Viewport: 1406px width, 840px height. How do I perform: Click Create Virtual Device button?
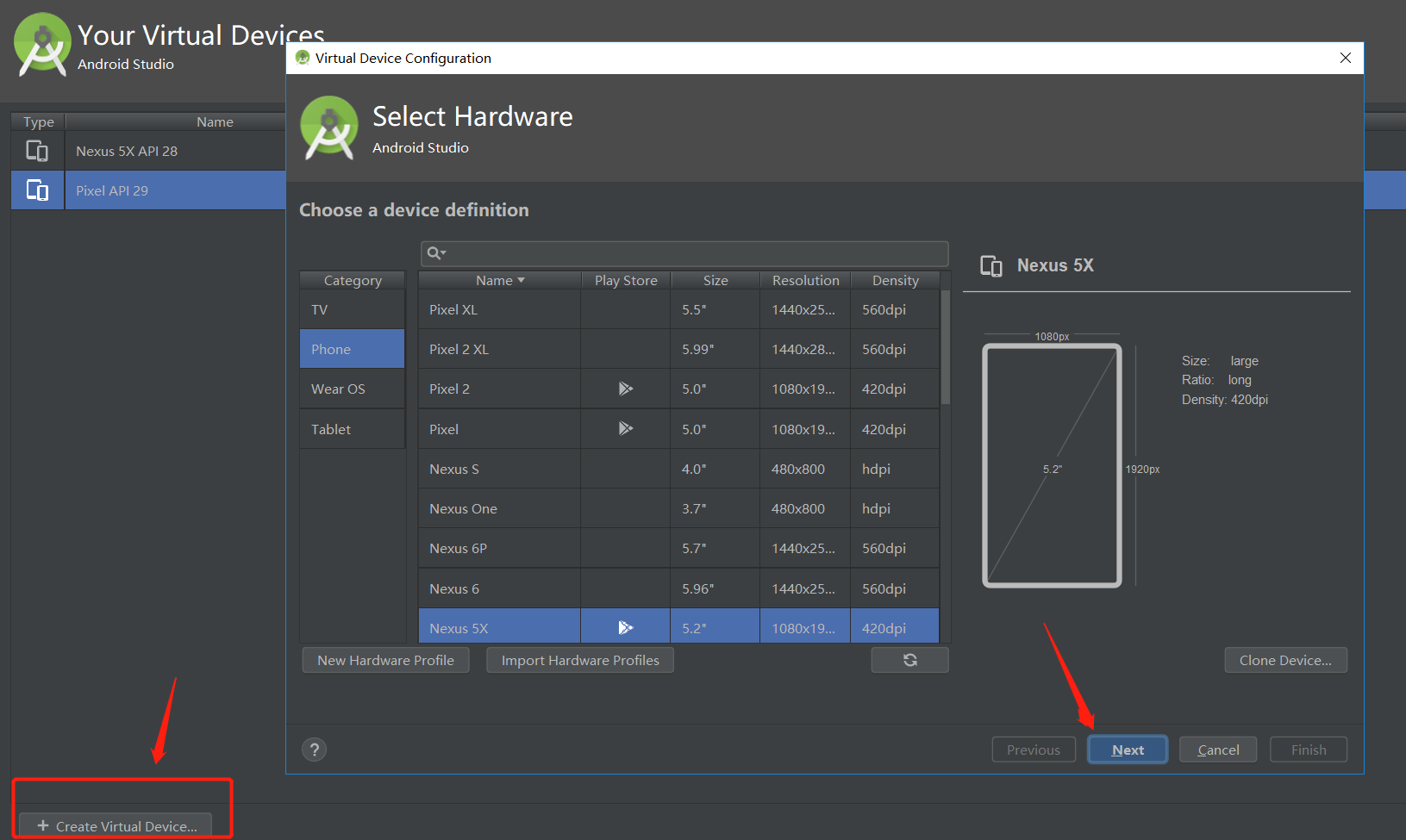coord(117,825)
